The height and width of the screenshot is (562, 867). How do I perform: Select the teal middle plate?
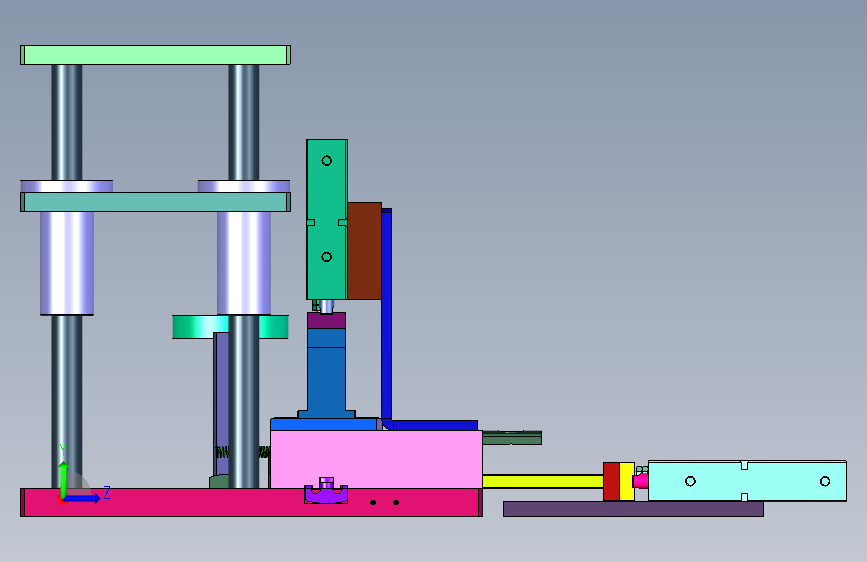(x=155, y=202)
